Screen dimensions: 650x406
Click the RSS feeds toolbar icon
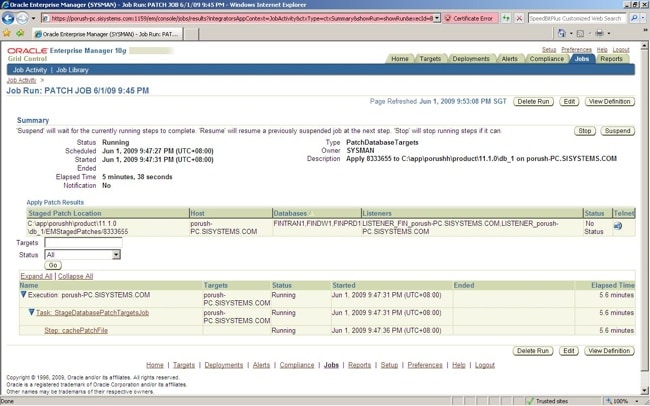[x=580, y=33]
